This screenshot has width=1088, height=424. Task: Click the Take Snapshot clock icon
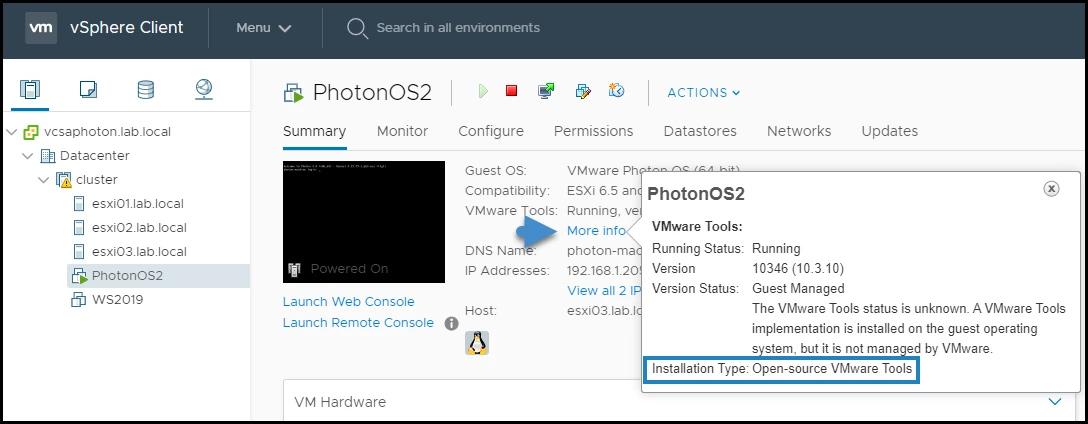(617, 92)
